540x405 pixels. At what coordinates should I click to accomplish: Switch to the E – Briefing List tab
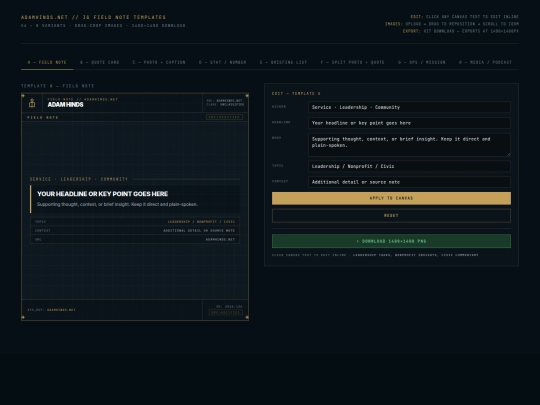click(x=283, y=62)
